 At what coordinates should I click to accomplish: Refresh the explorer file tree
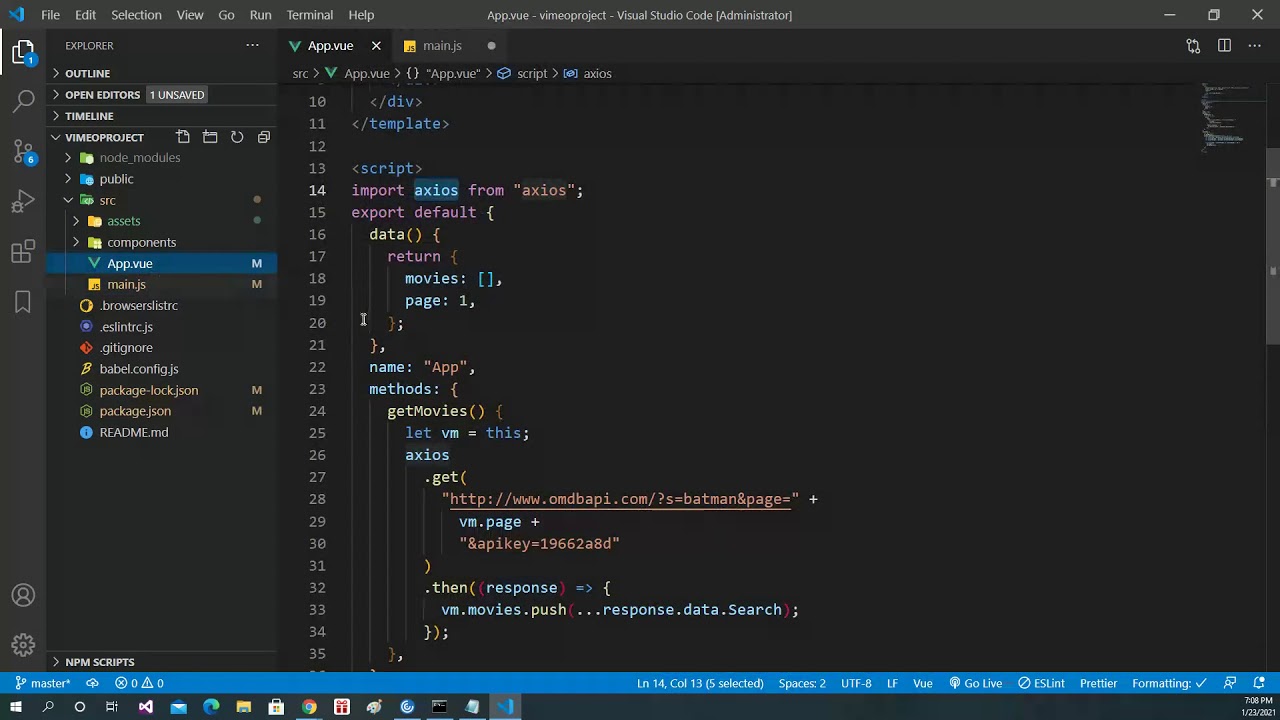pos(237,137)
